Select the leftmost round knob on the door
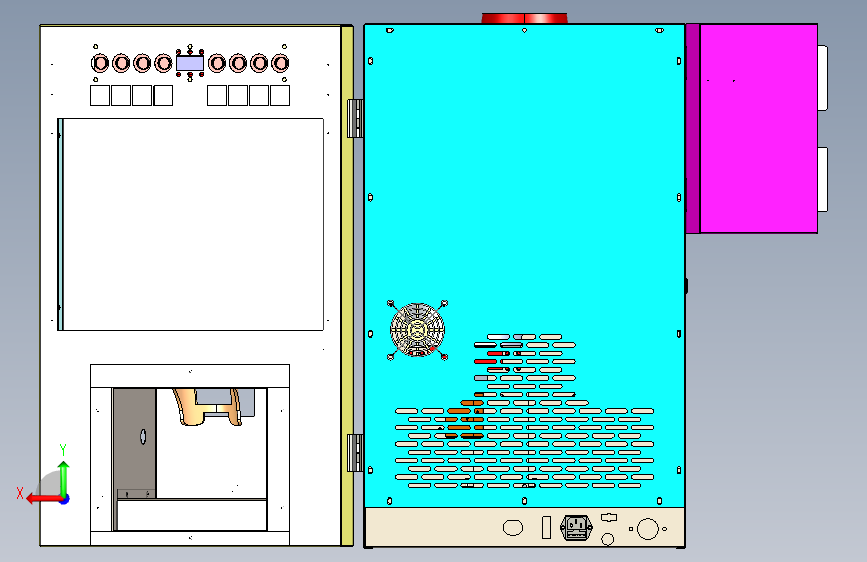867x562 pixels. coord(100,63)
